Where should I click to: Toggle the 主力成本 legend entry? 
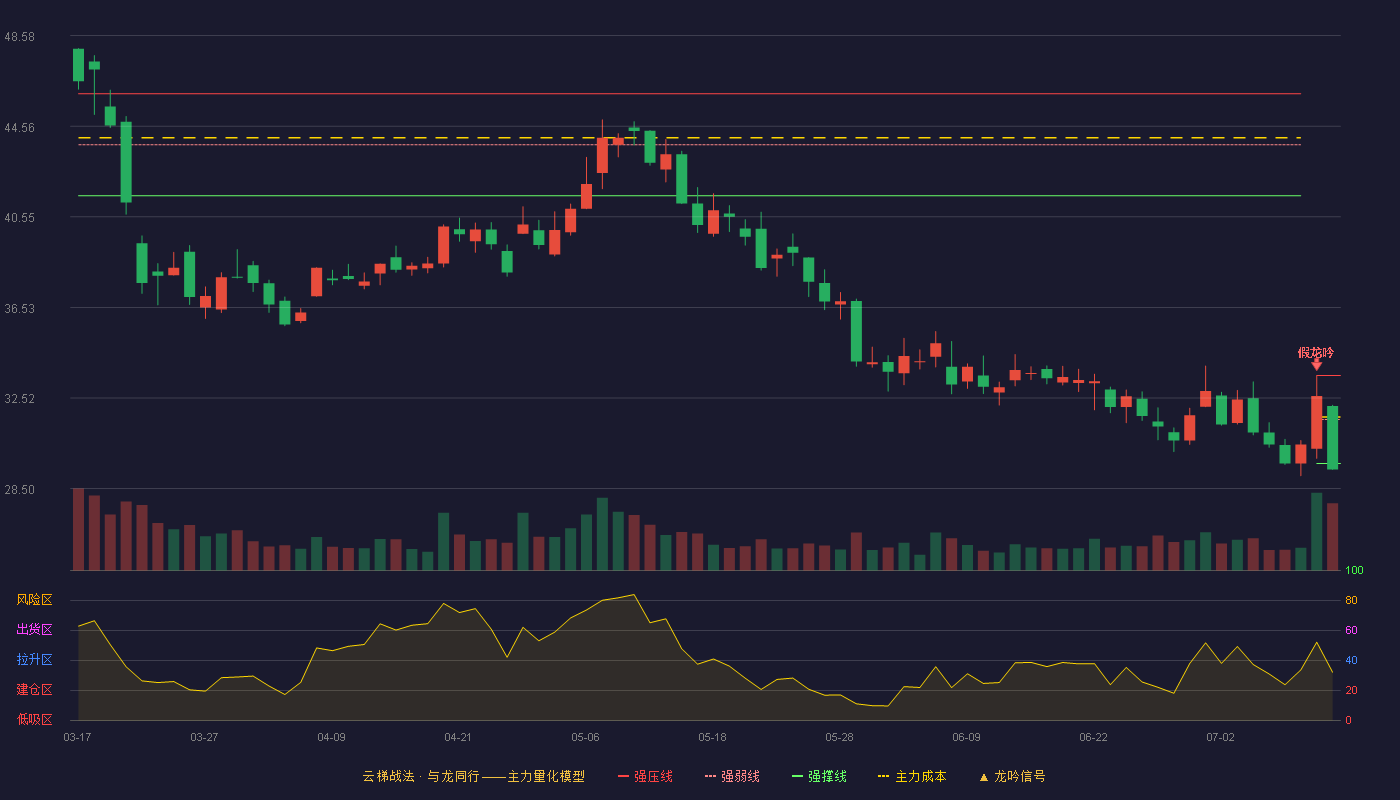pos(911,776)
